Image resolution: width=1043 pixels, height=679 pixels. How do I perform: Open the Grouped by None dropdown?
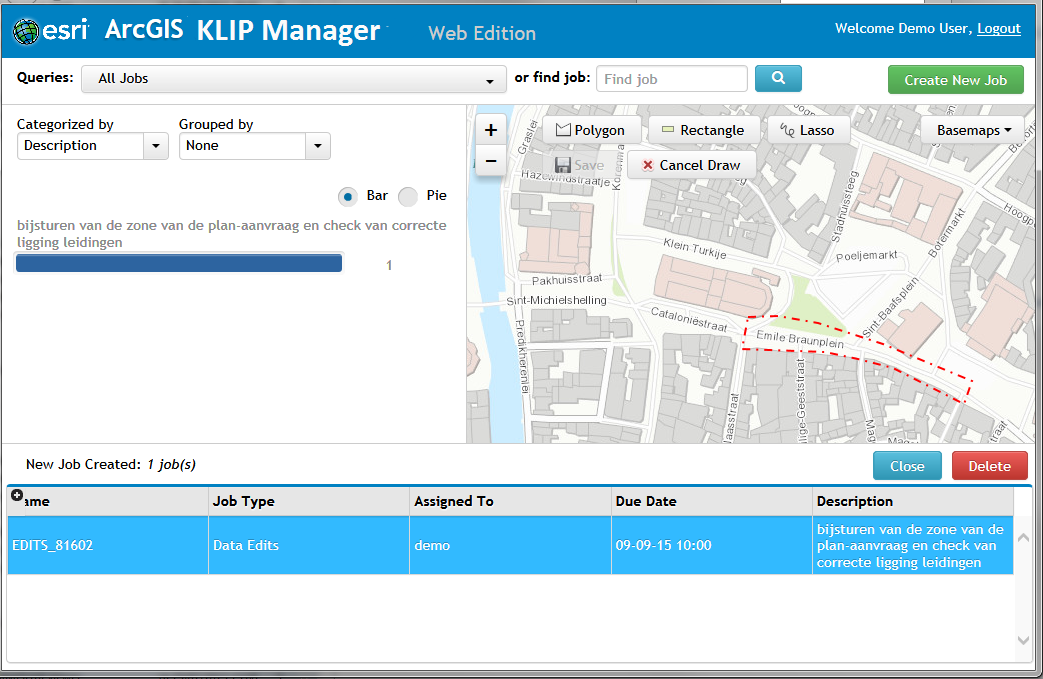click(x=254, y=146)
